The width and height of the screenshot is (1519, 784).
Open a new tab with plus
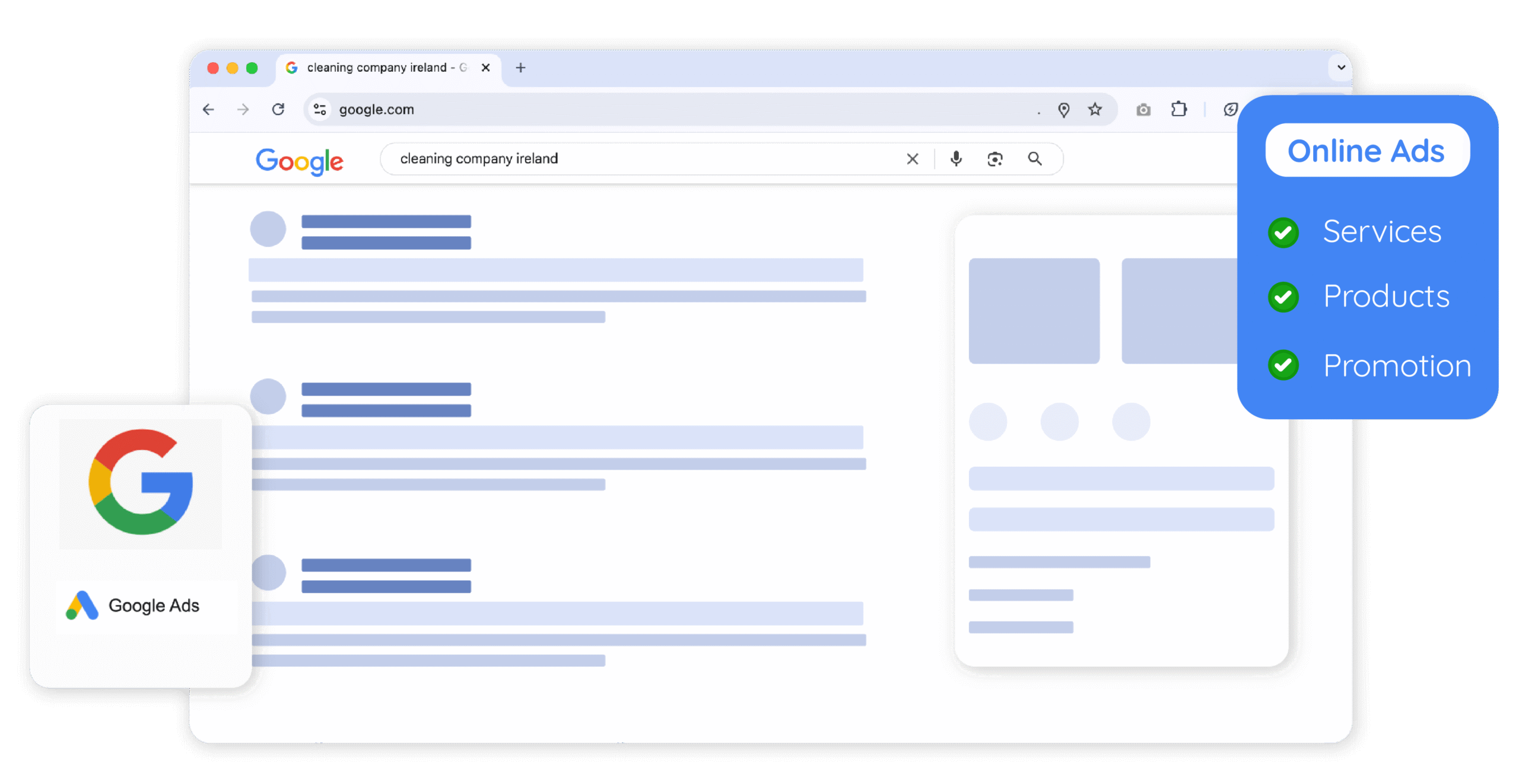[520, 68]
